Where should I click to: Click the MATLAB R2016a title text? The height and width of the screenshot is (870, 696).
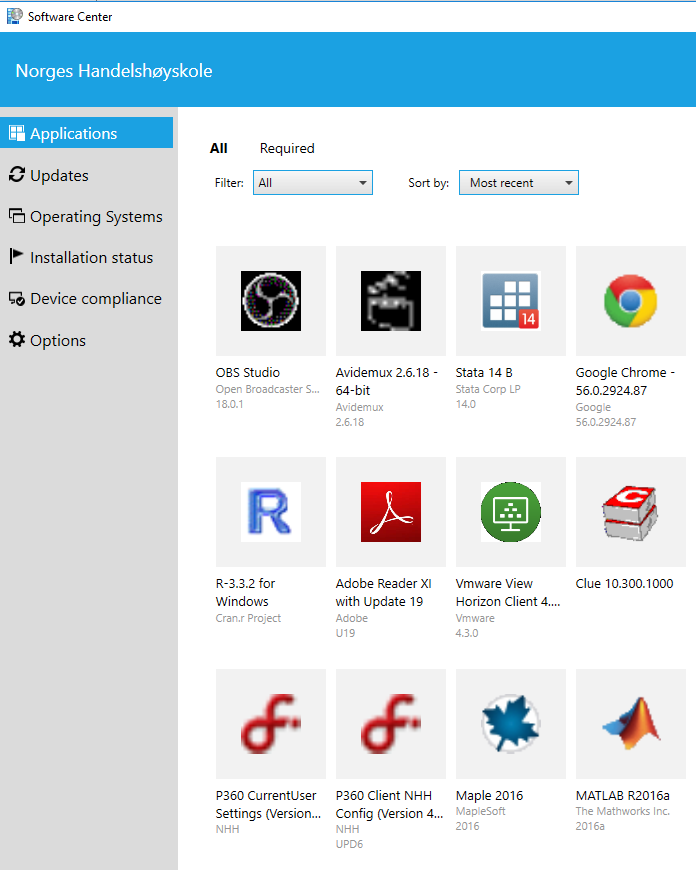tap(623, 796)
